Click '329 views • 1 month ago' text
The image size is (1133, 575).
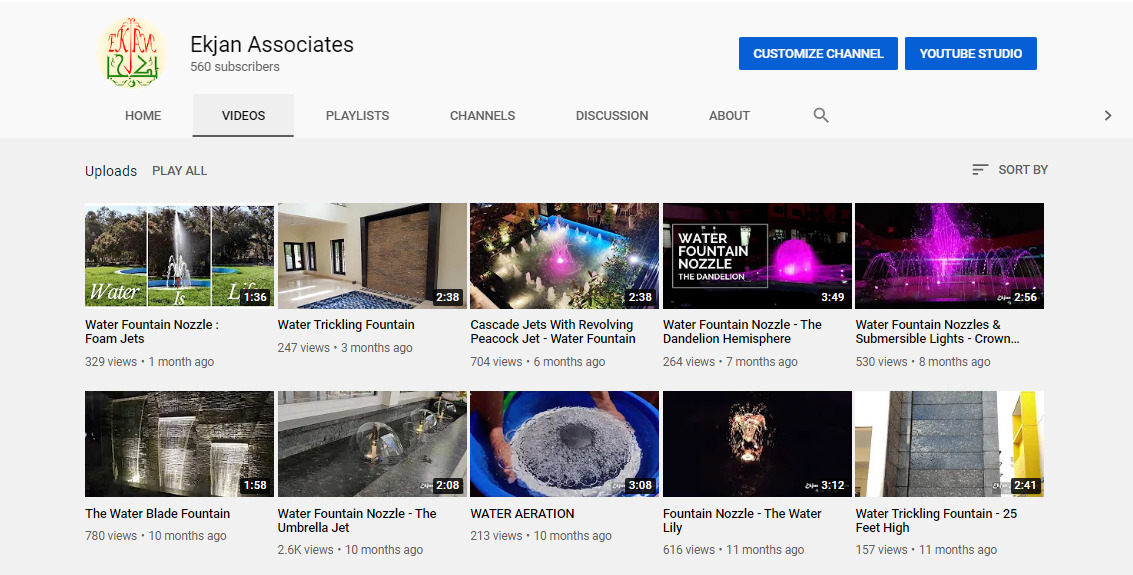point(150,362)
